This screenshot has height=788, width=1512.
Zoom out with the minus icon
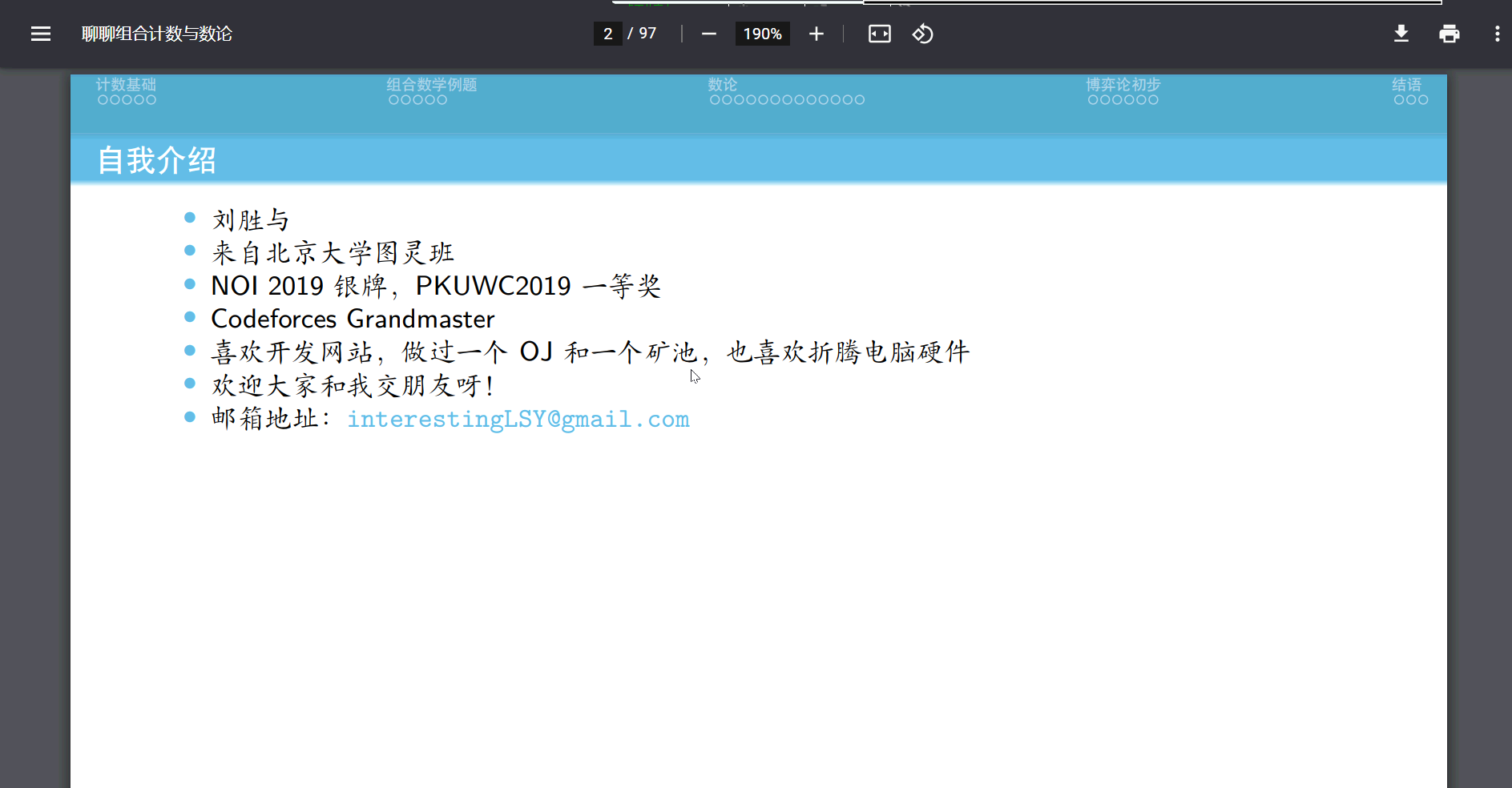[708, 34]
